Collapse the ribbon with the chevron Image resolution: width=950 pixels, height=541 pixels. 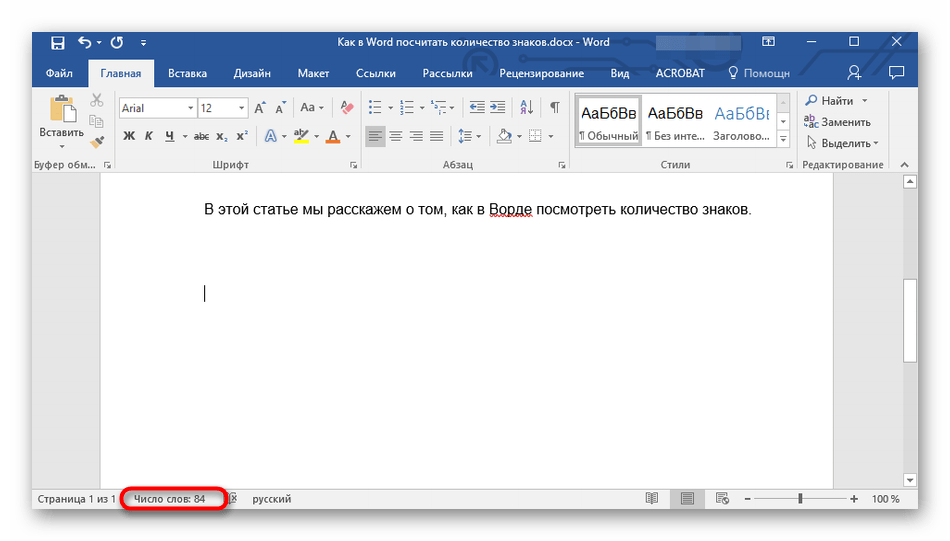pyautogui.click(x=905, y=165)
